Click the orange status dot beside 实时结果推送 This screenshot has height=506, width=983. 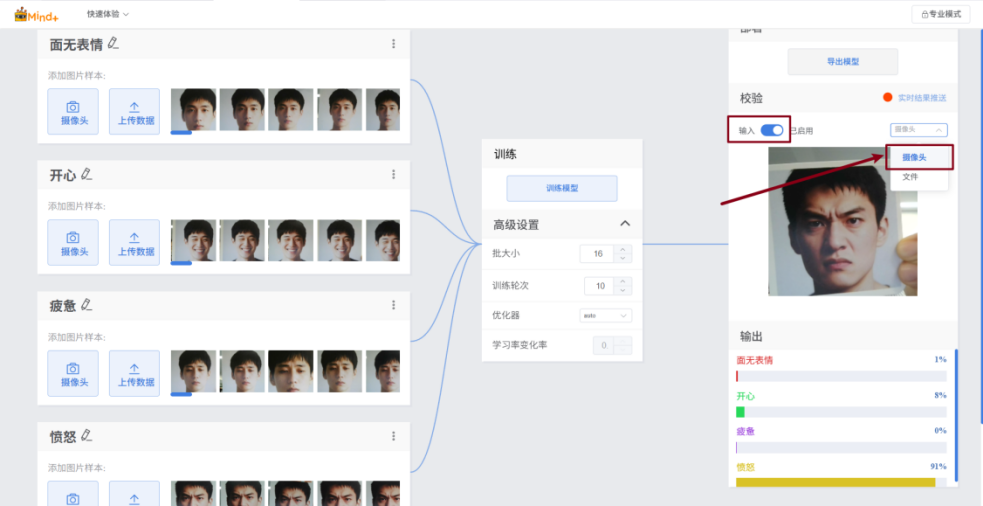tap(887, 97)
